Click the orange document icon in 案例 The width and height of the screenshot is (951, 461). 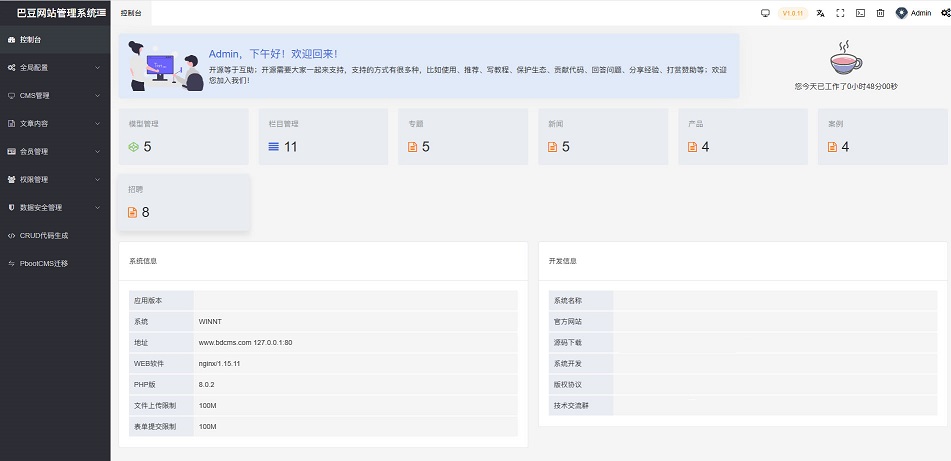coord(832,147)
